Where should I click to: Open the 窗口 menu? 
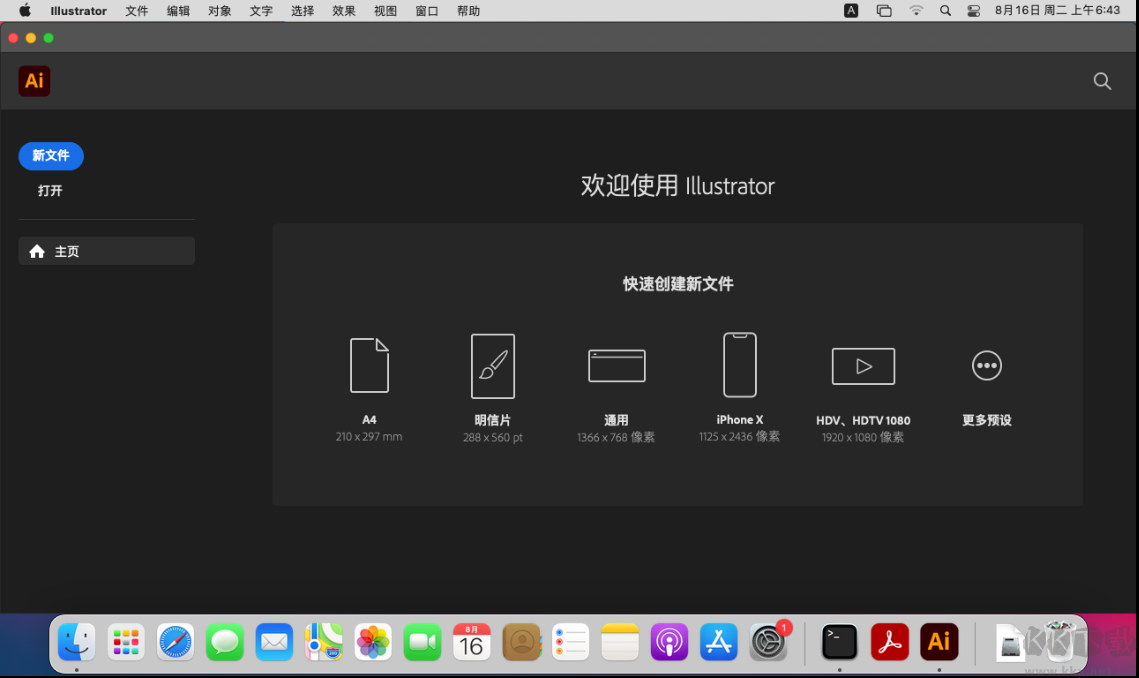click(x=426, y=11)
